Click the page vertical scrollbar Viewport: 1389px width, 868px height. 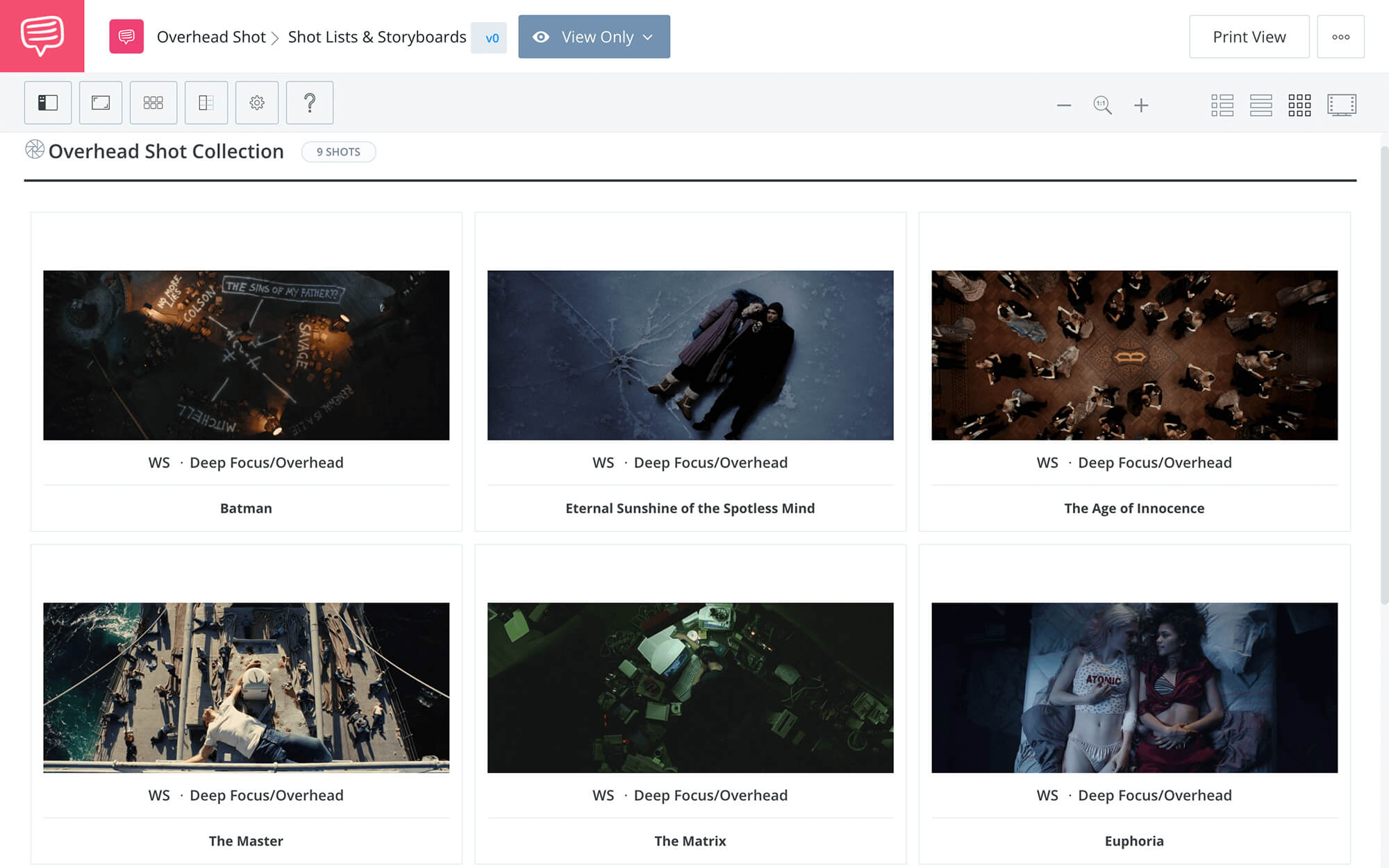(x=1383, y=375)
